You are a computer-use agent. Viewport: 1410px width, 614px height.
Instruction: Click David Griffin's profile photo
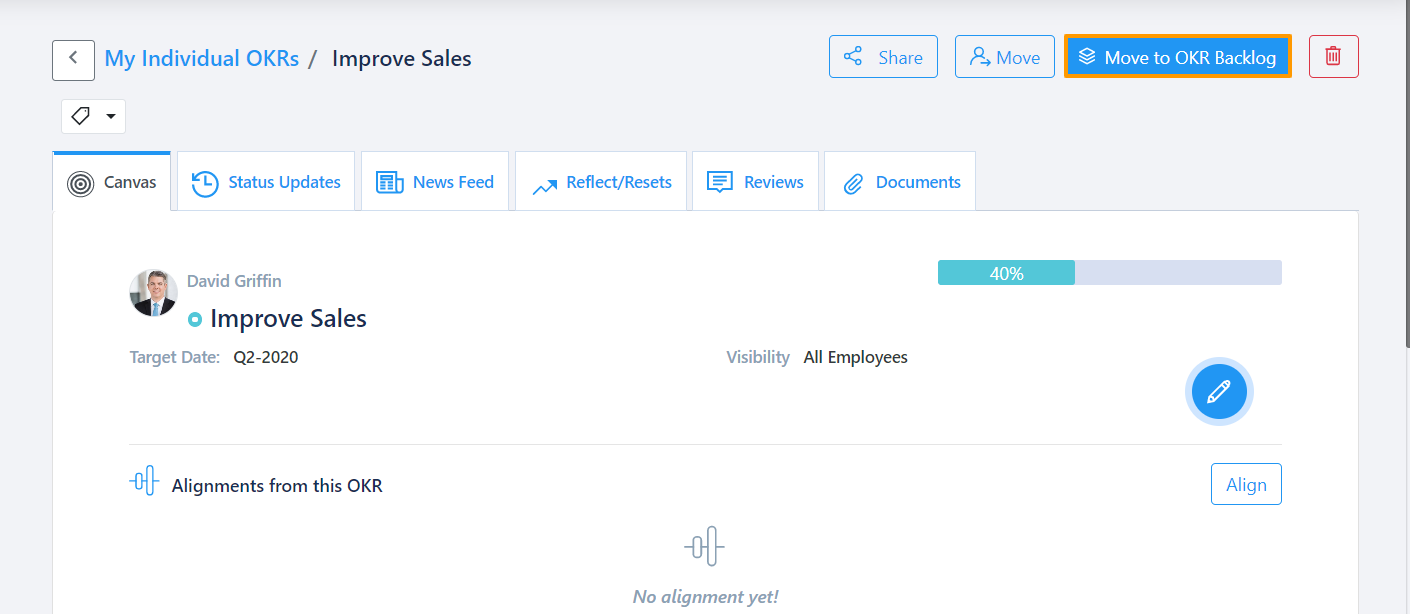click(153, 293)
